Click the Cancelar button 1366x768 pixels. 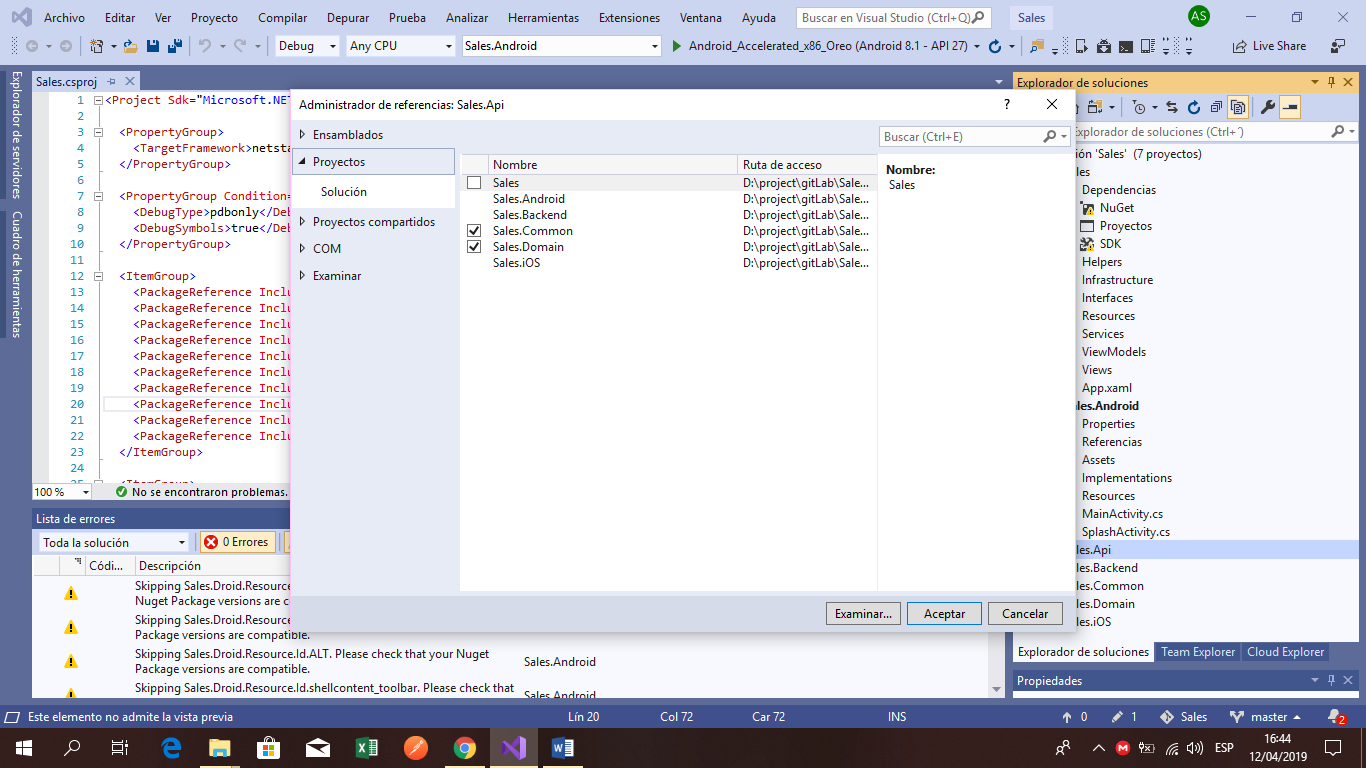(1025, 614)
